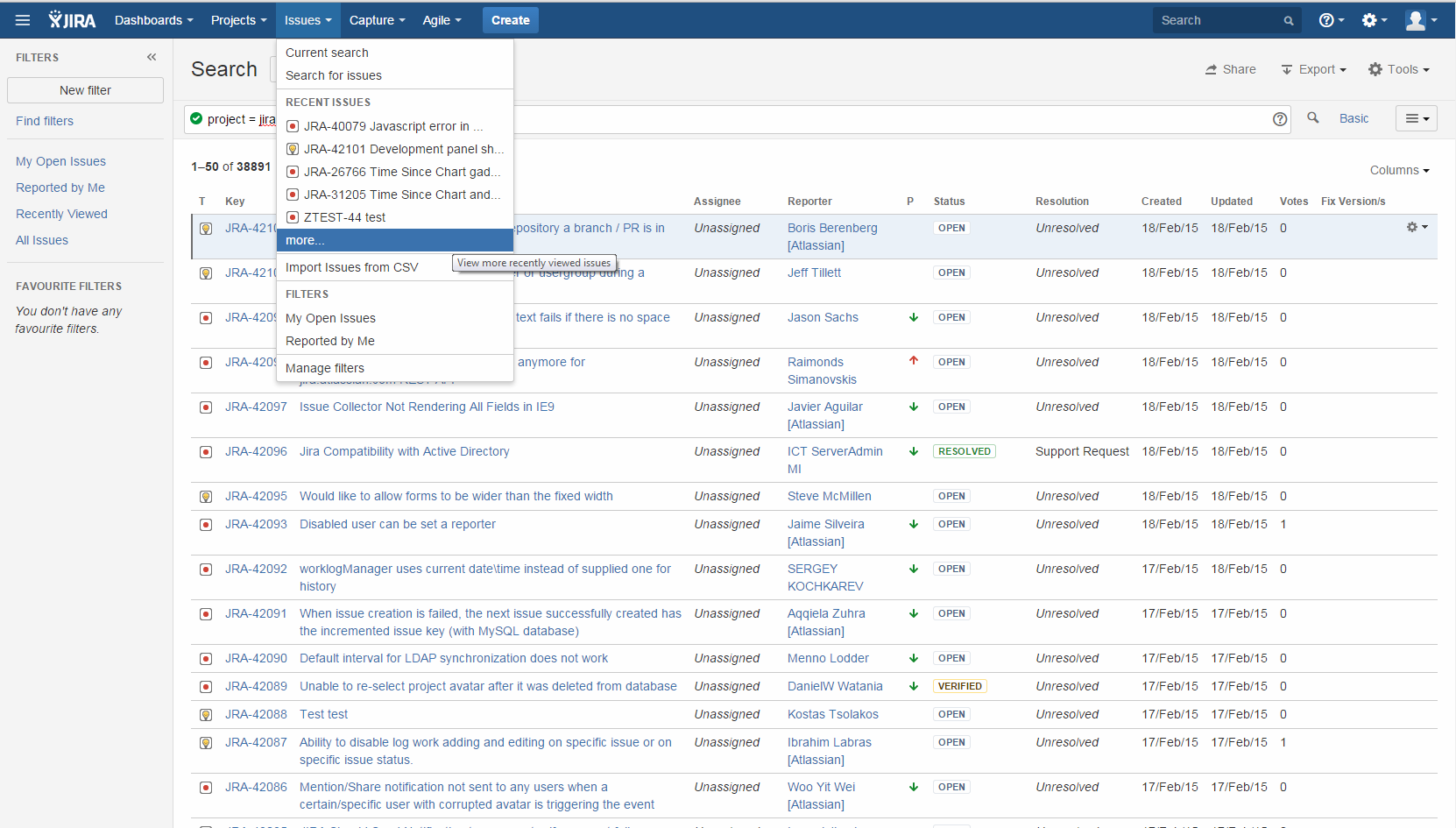Click bug icon of JRA-42097 row
The width and height of the screenshot is (1456, 828).
coord(206,407)
